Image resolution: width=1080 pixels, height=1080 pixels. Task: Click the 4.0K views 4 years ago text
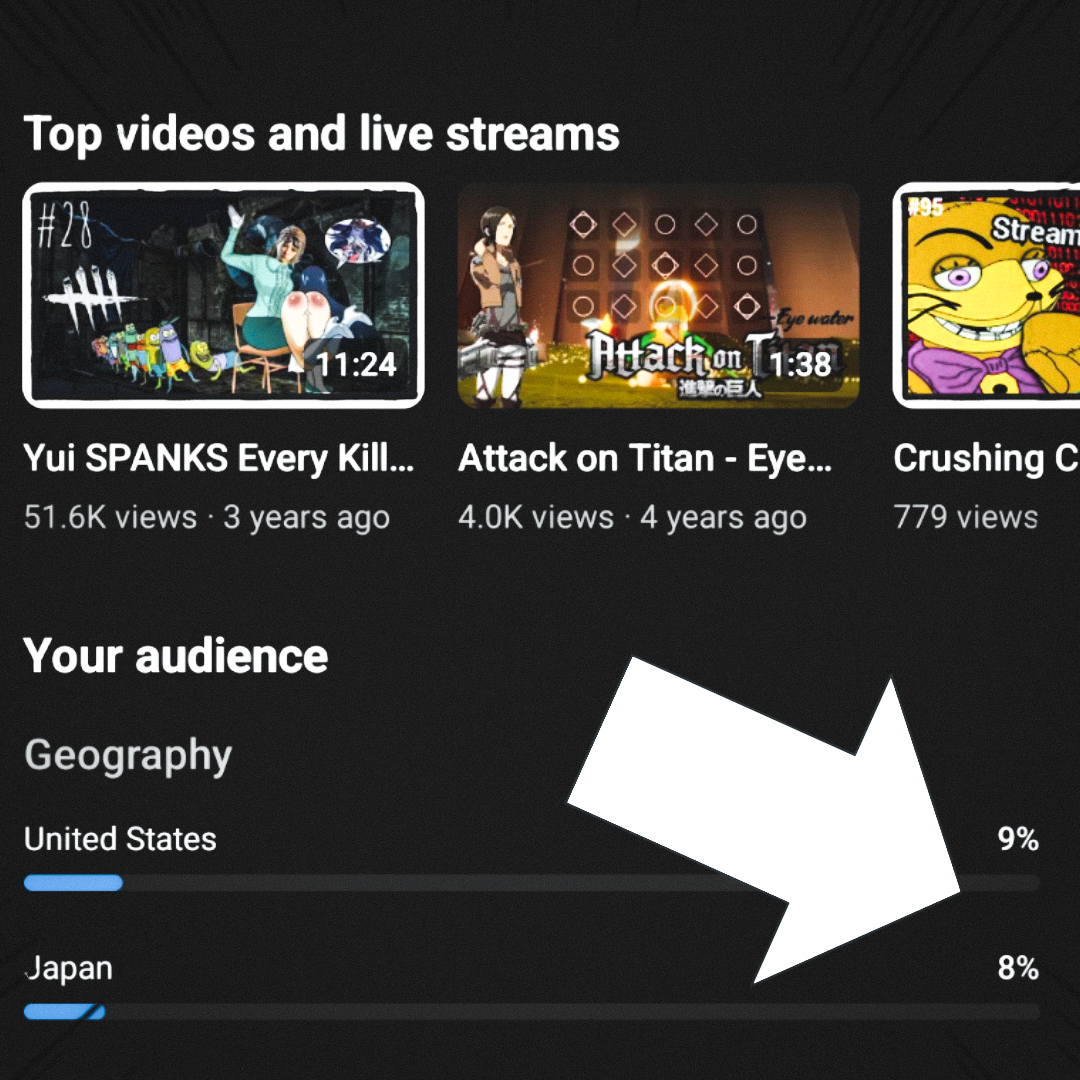[x=632, y=517]
